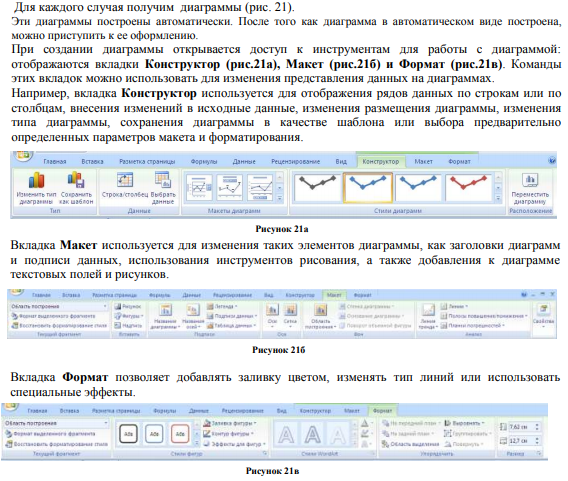Open Таблица данных dropdown
The width and height of the screenshot is (568, 481).
tap(231, 326)
